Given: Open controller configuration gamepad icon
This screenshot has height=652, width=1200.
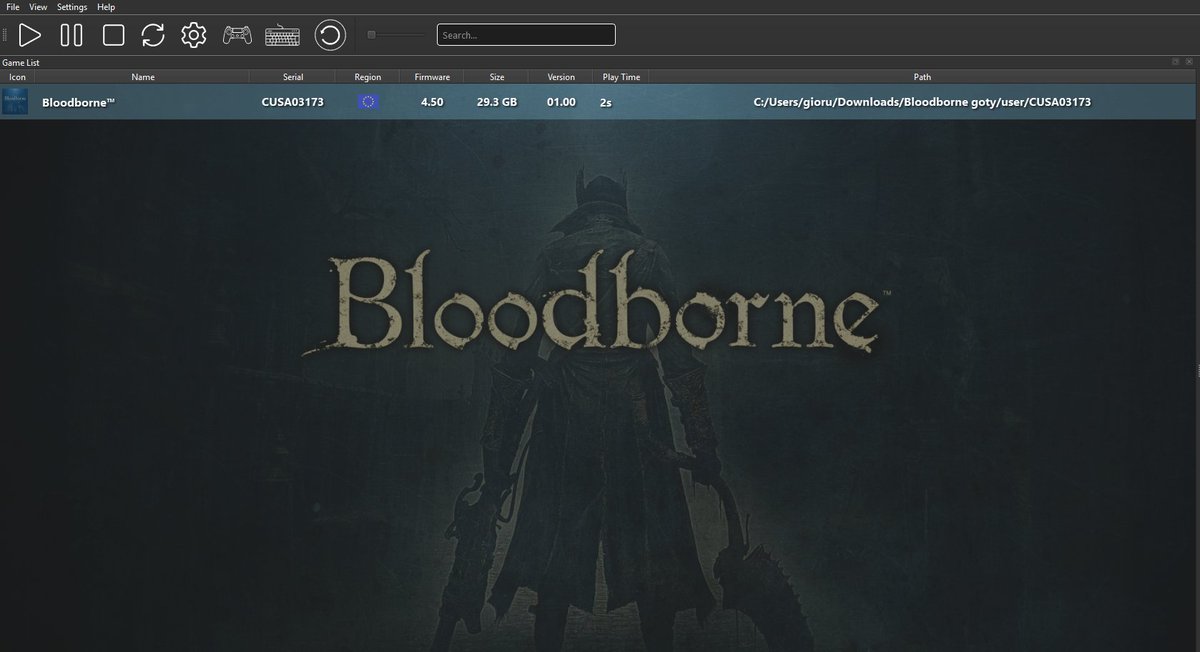Looking at the screenshot, I should (237, 36).
